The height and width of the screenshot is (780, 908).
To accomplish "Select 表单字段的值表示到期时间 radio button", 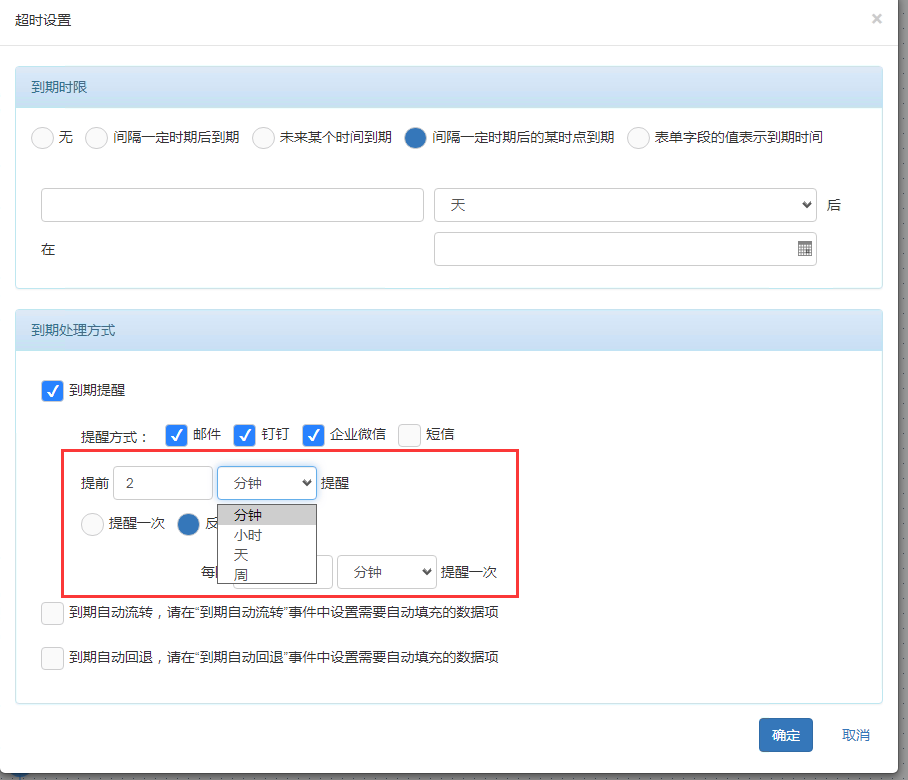I will point(638,138).
